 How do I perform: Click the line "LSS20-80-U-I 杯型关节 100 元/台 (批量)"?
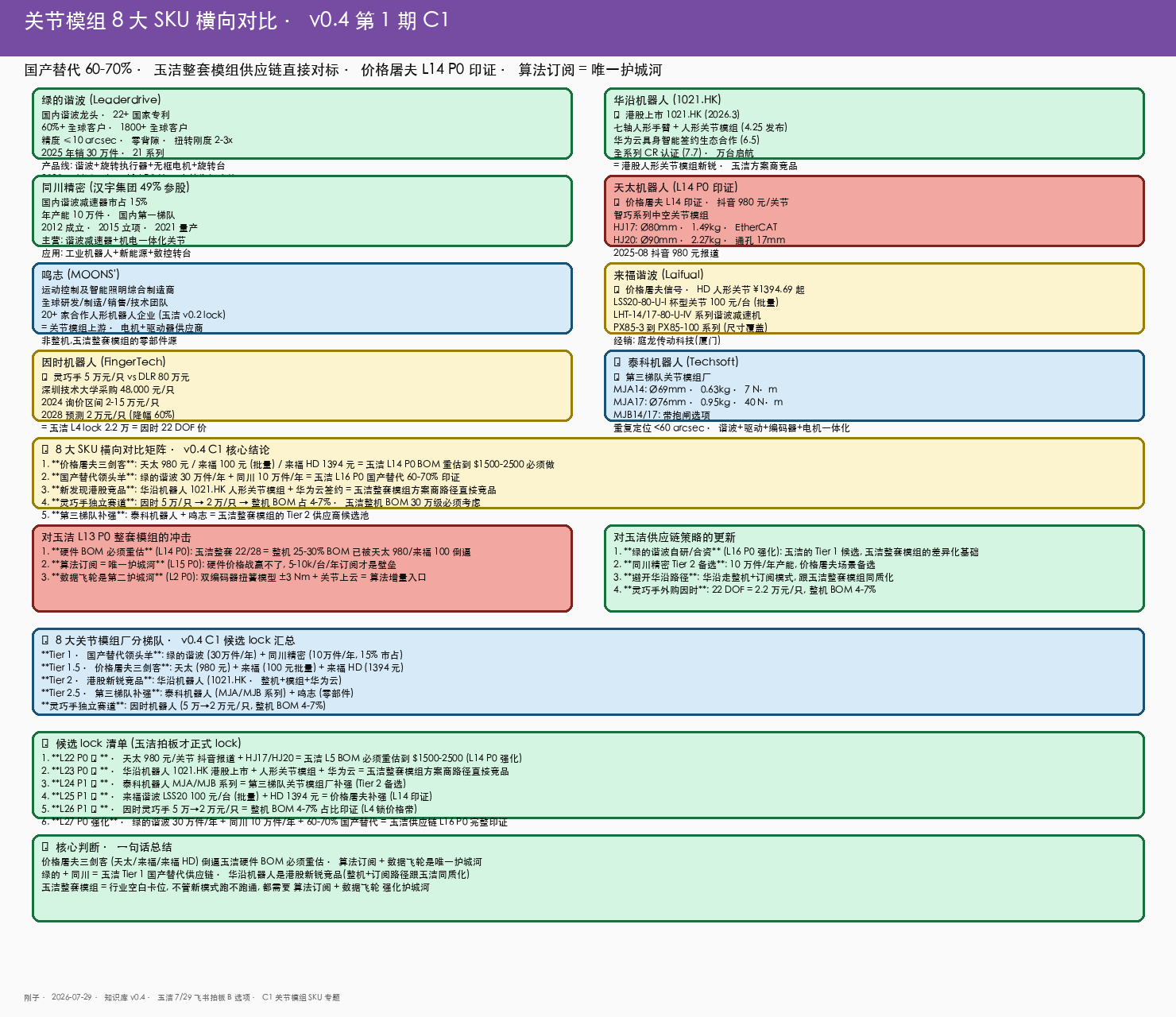[696, 303]
